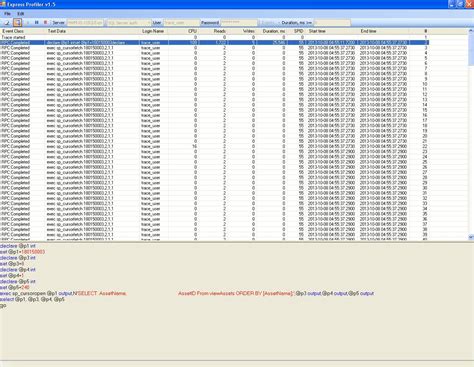Select the Trace started row
Image resolution: width=474 pixels, height=367 pixels.
click(214, 37)
